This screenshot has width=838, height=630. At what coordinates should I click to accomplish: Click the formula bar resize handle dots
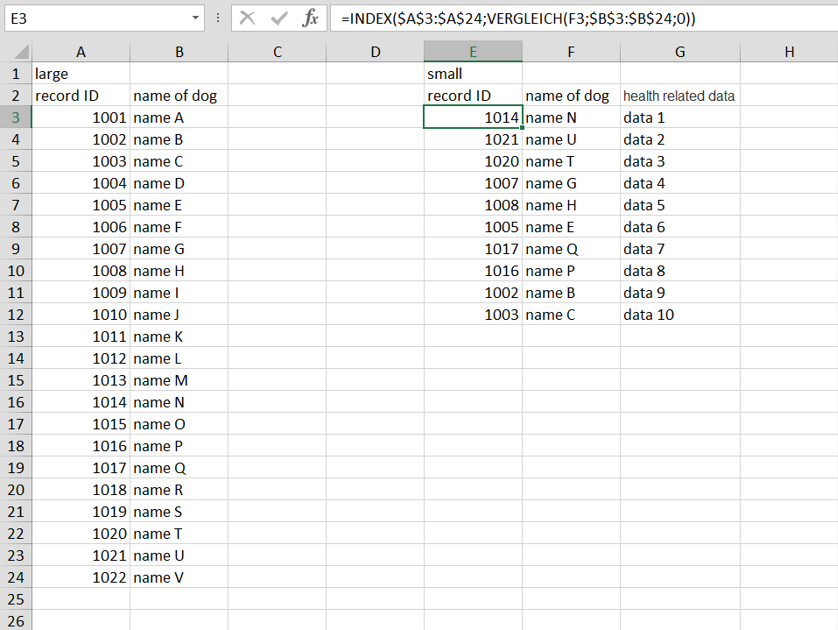click(218, 19)
